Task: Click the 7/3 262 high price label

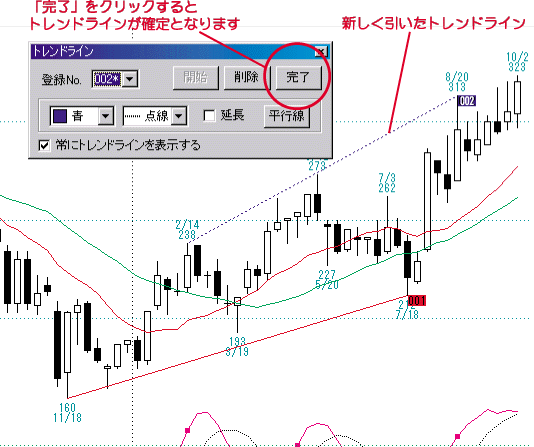Action: click(x=387, y=183)
